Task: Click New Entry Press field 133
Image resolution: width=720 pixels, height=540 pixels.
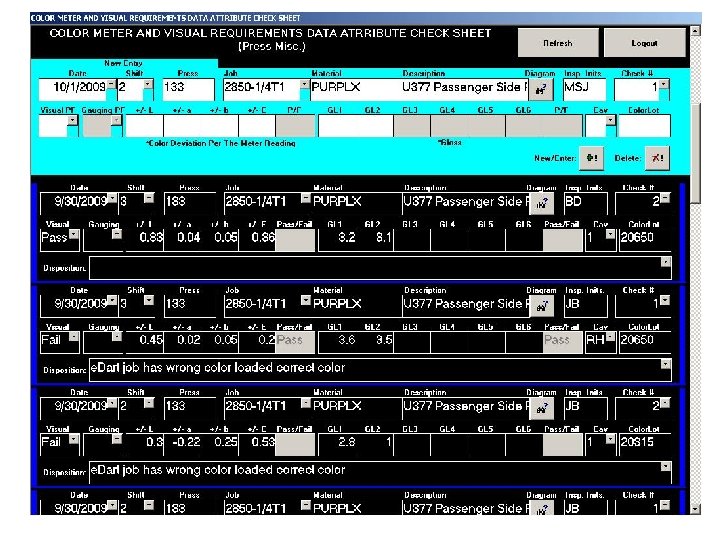Action: [189, 90]
